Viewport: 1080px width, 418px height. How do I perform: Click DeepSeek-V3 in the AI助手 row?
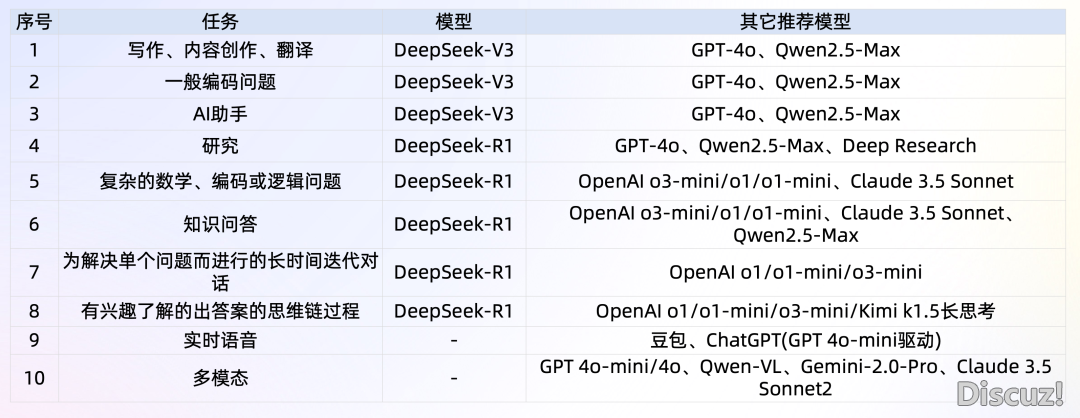tap(454, 114)
